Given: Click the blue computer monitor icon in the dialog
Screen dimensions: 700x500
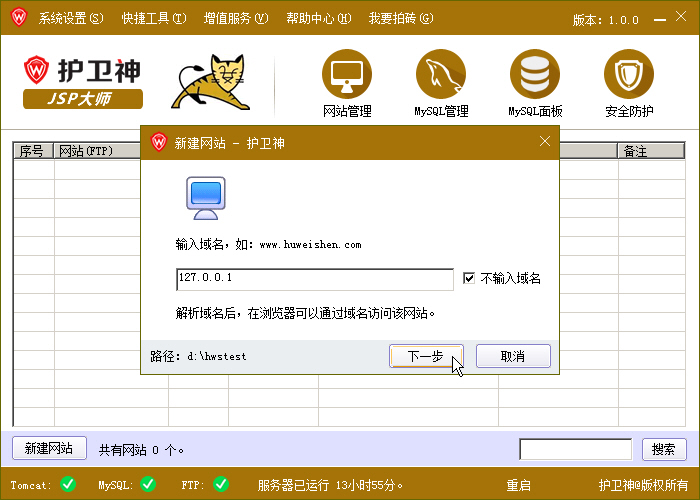Looking at the screenshot, I should 206,198.
